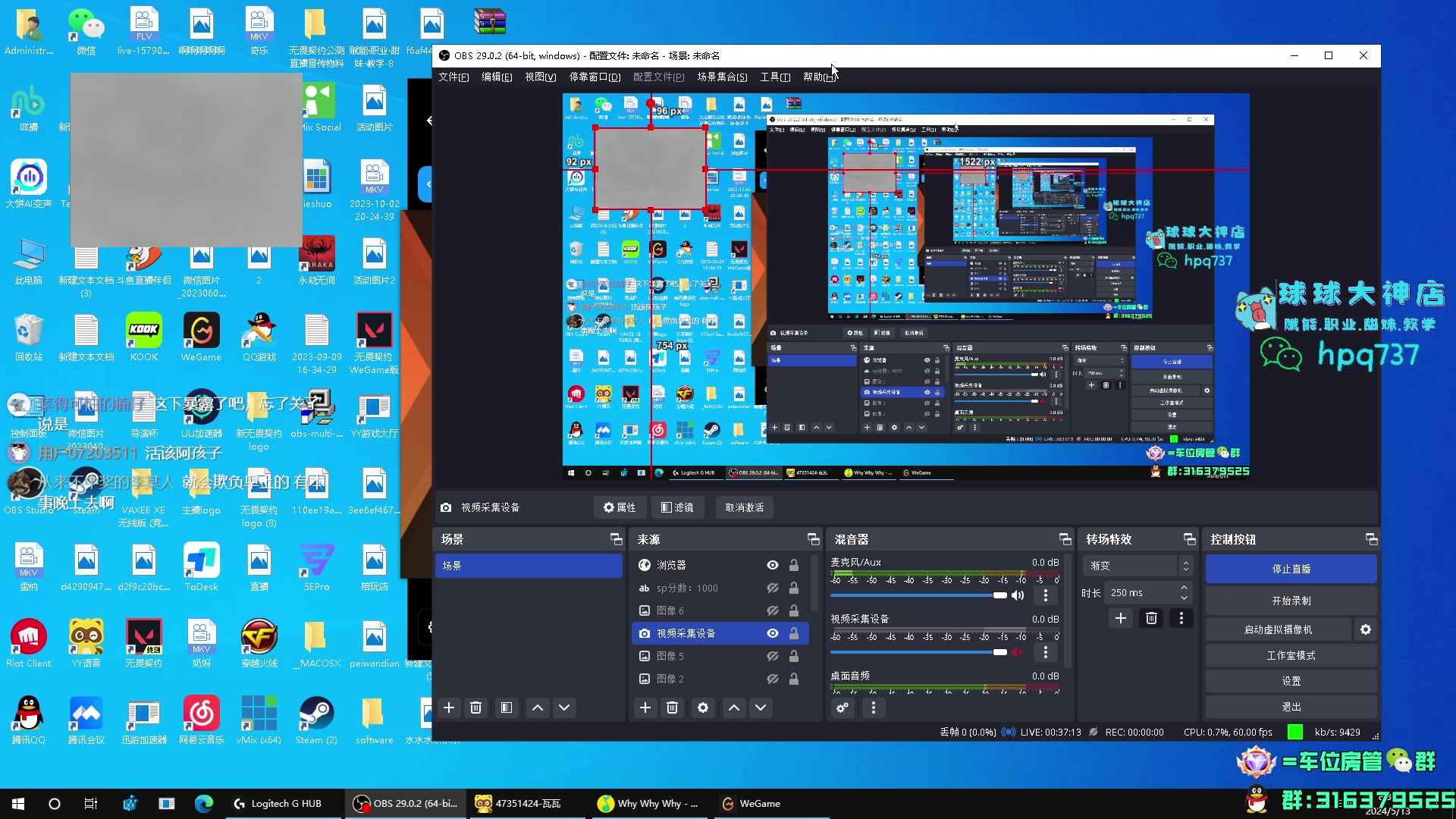Open virtual camera settings gear icon
The image size is (1456, 819).
[1366, 629]
